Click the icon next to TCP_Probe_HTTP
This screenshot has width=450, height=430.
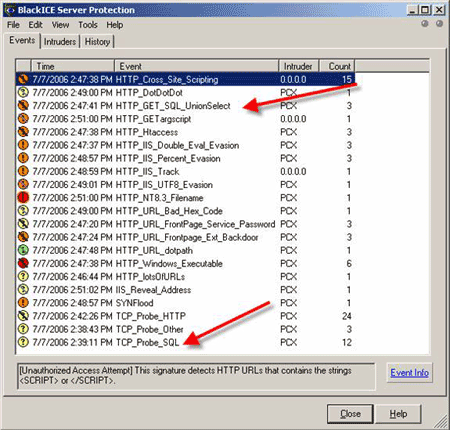pyautogui.click(x=23, y=316)
